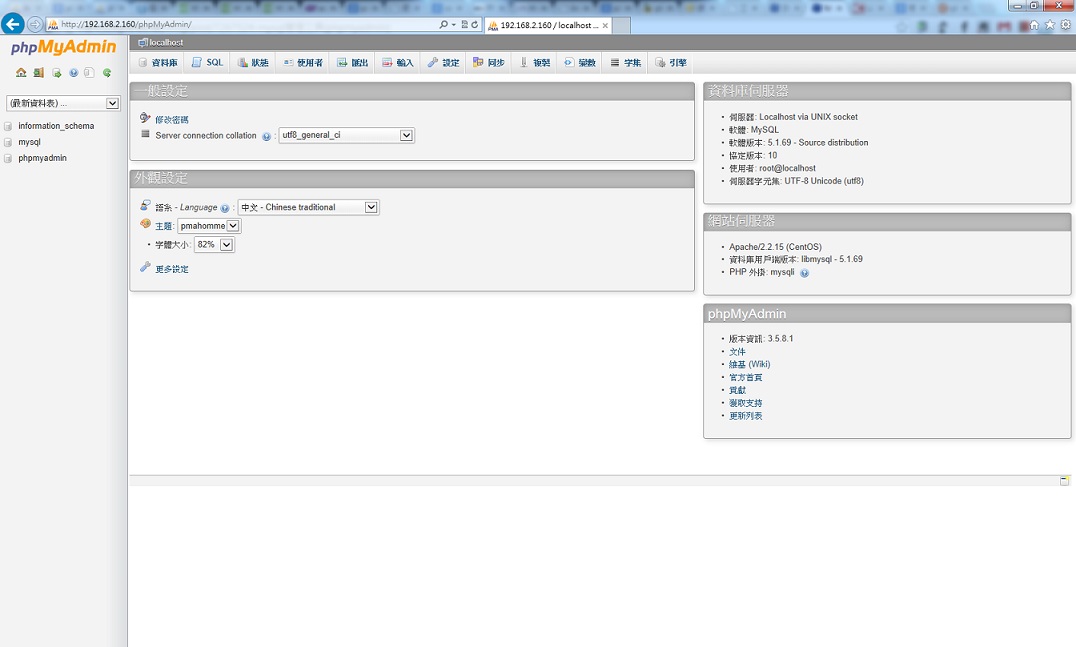Open browser home icon at top right

coord(1034,25)
